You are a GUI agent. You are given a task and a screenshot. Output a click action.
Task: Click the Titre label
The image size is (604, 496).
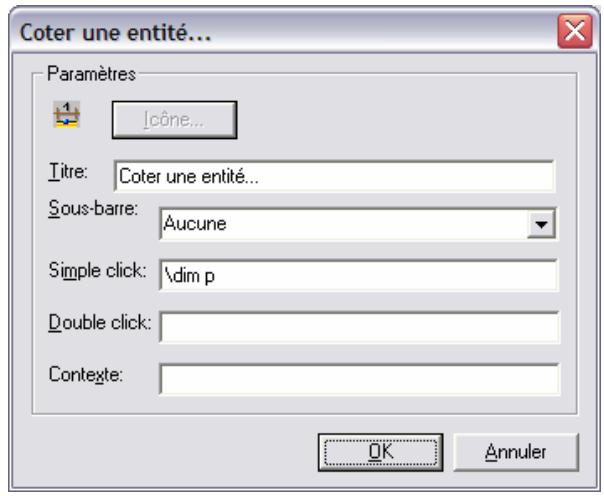(68, 172)
